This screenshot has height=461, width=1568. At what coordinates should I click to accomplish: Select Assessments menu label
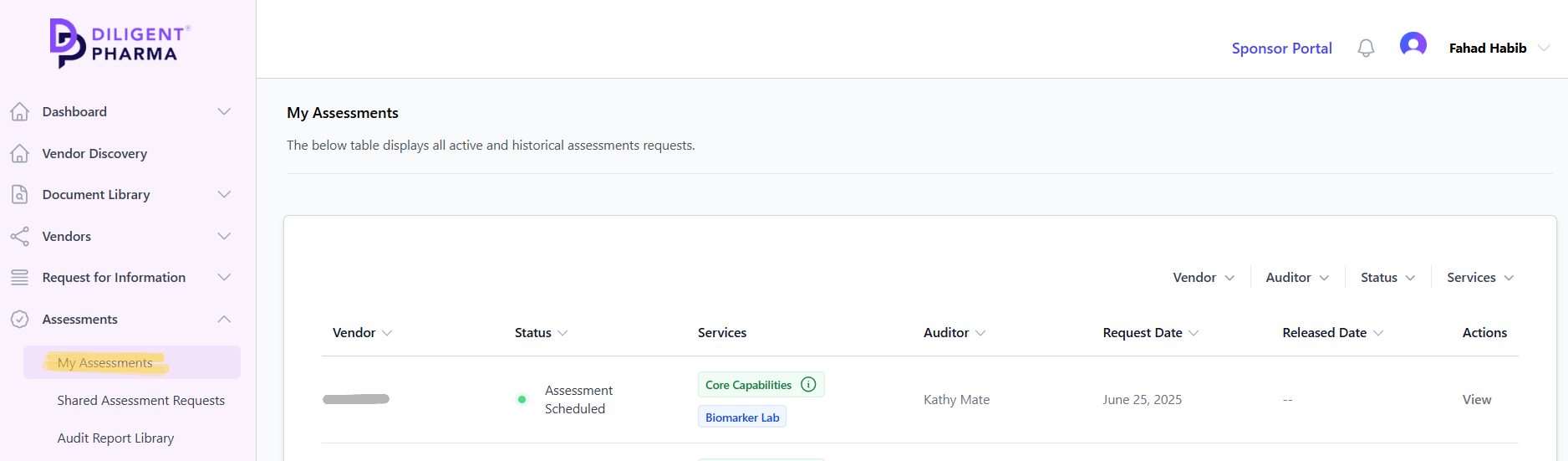pos(79,320)
